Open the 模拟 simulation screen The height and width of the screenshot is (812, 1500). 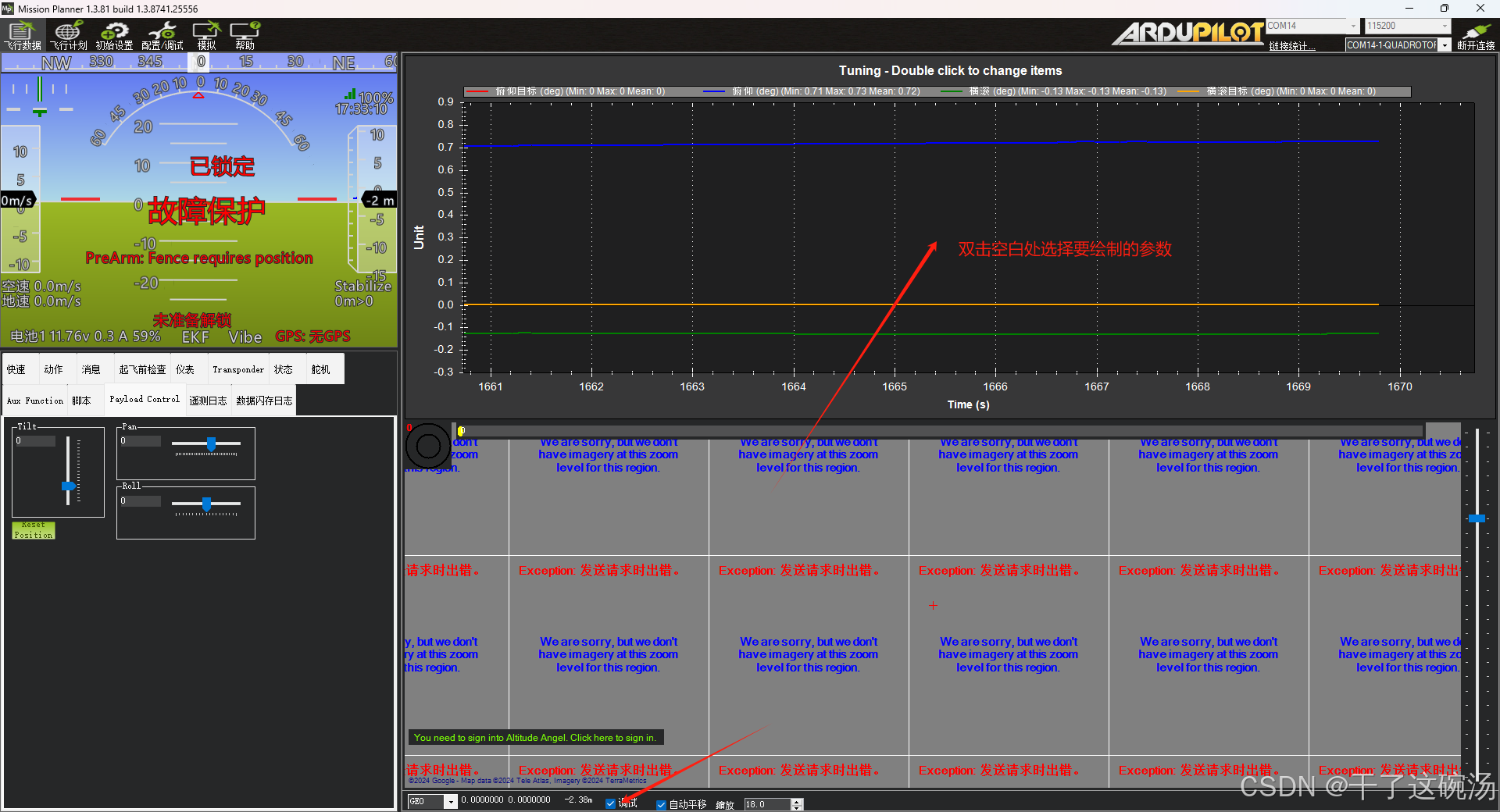tap(206, 36)
